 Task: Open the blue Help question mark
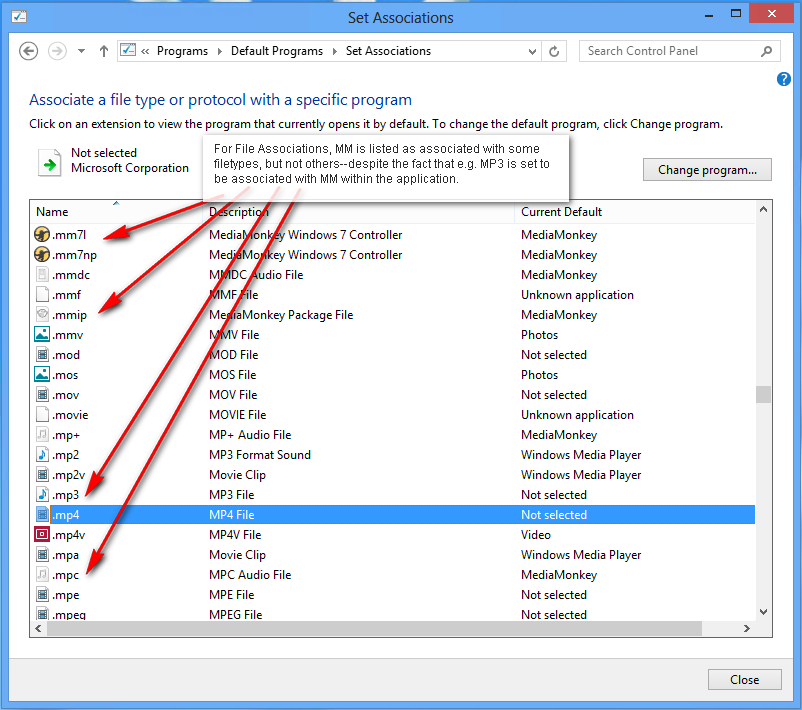coord(784,79)
